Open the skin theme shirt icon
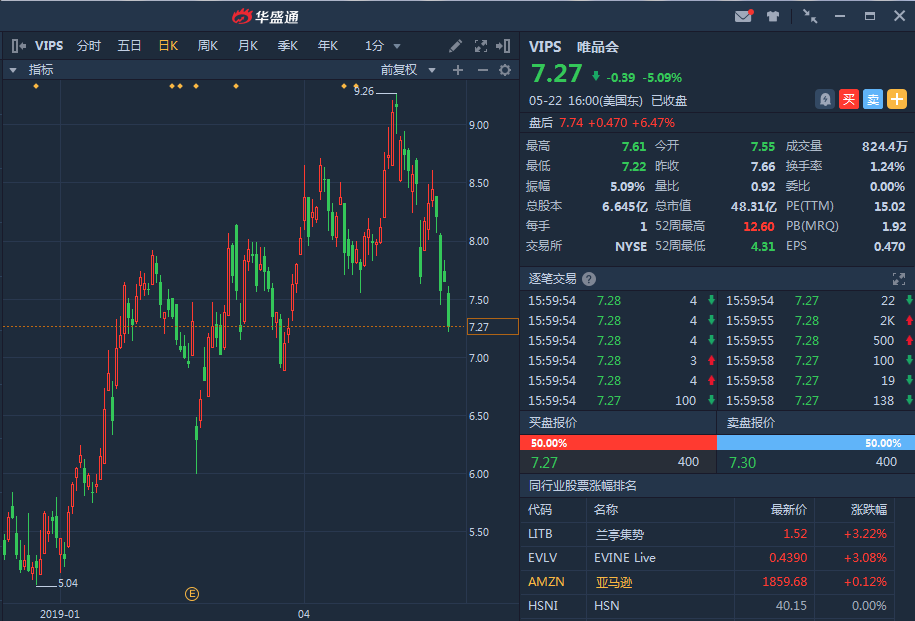The width and height of the screenshot is (915, 621). pyautogui.click(x=773, y=16)
